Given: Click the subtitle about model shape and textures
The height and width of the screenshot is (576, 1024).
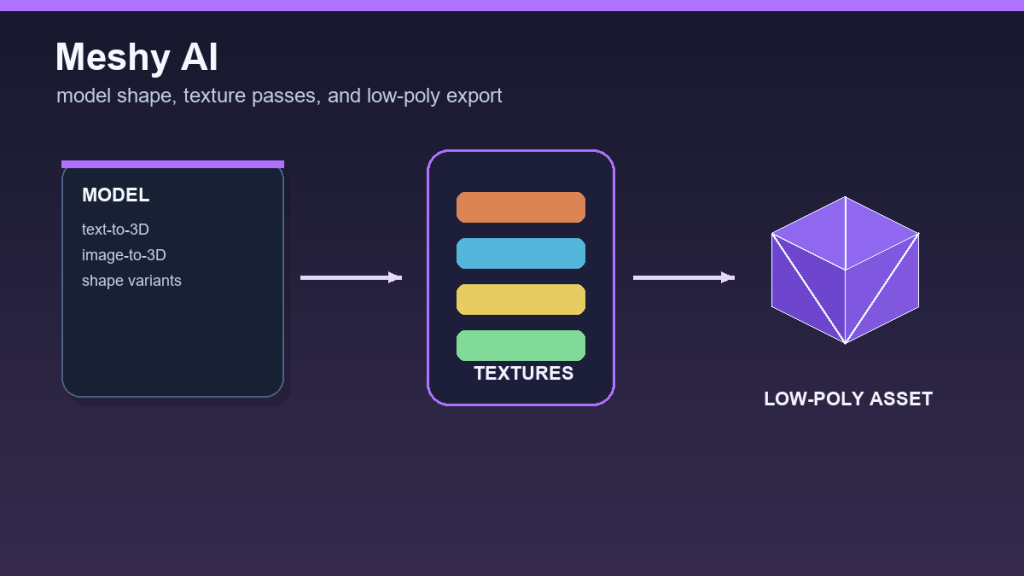Looking at the screenshot, I should coord(279,96).
